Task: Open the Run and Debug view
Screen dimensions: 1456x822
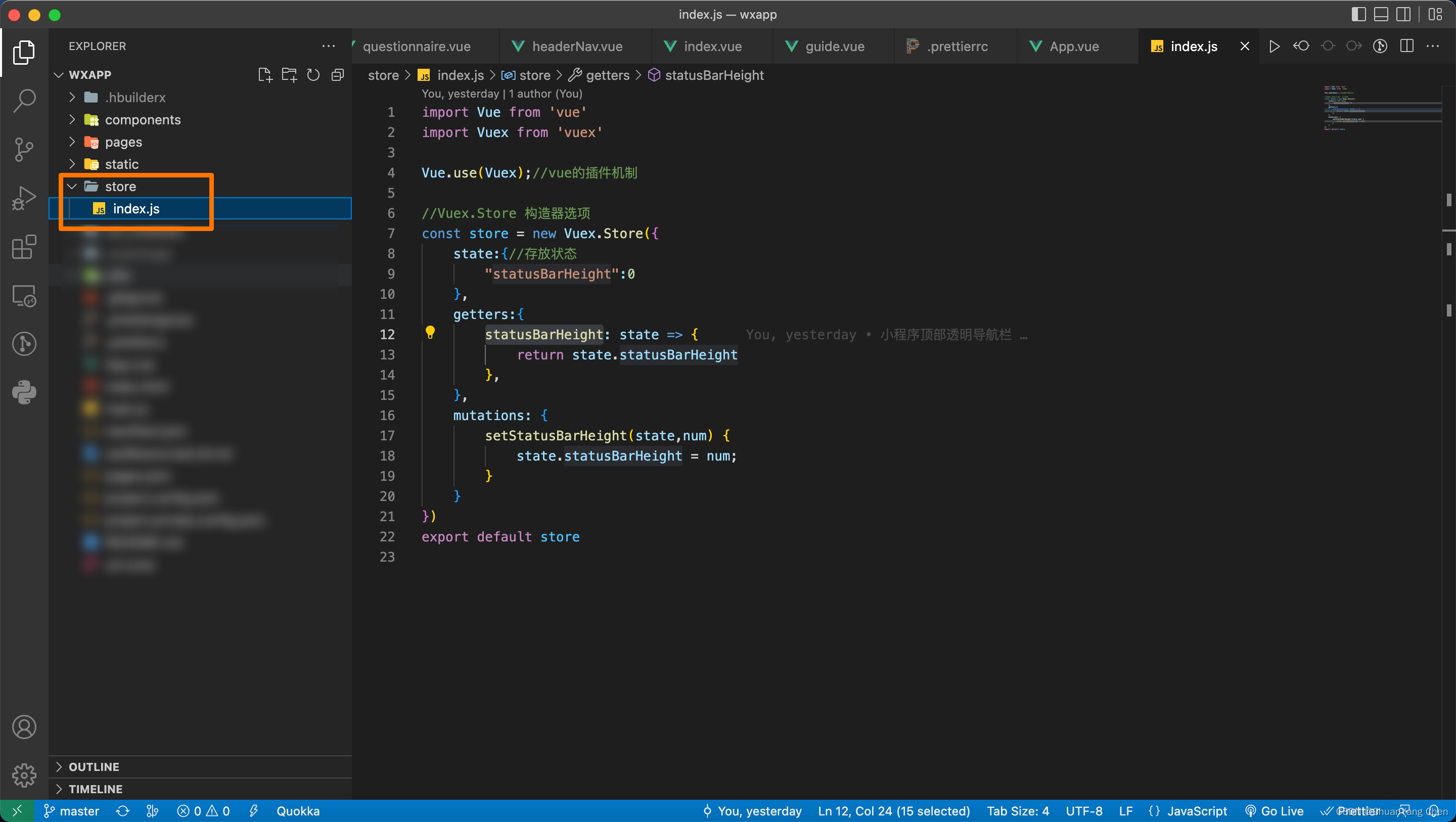Action: 24,198
